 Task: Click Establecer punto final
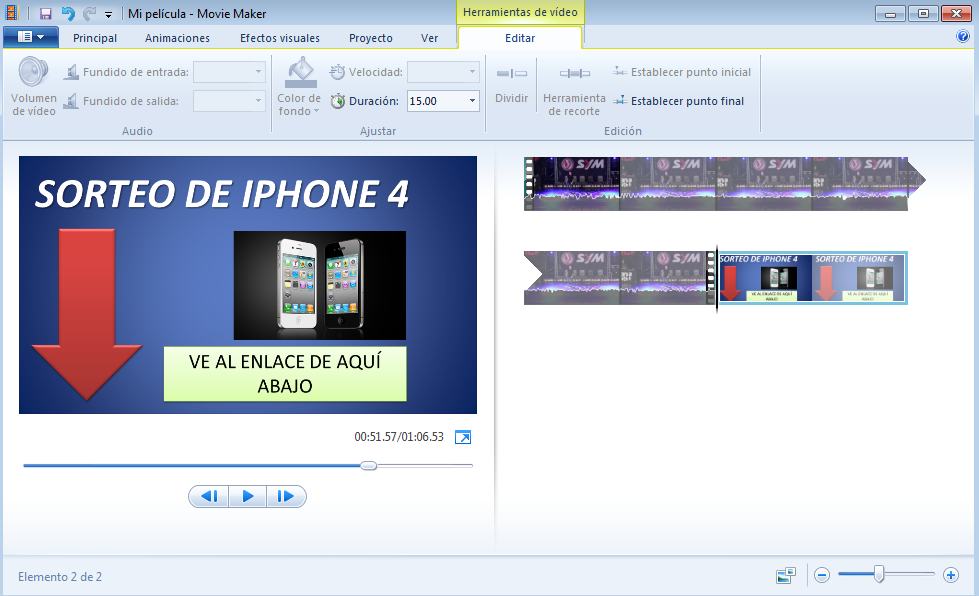click(679, 100)
